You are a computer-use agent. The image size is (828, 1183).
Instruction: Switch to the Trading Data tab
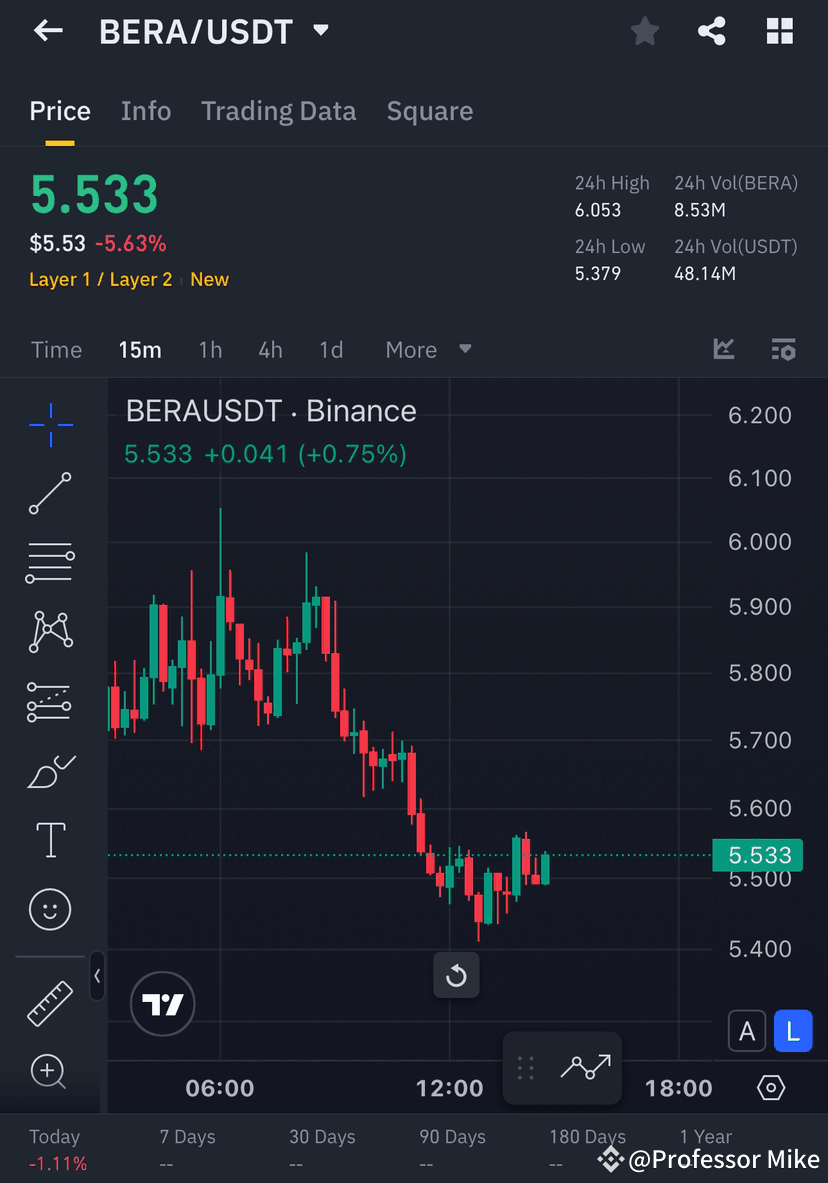pyautogui.click(x=278, y=111)
